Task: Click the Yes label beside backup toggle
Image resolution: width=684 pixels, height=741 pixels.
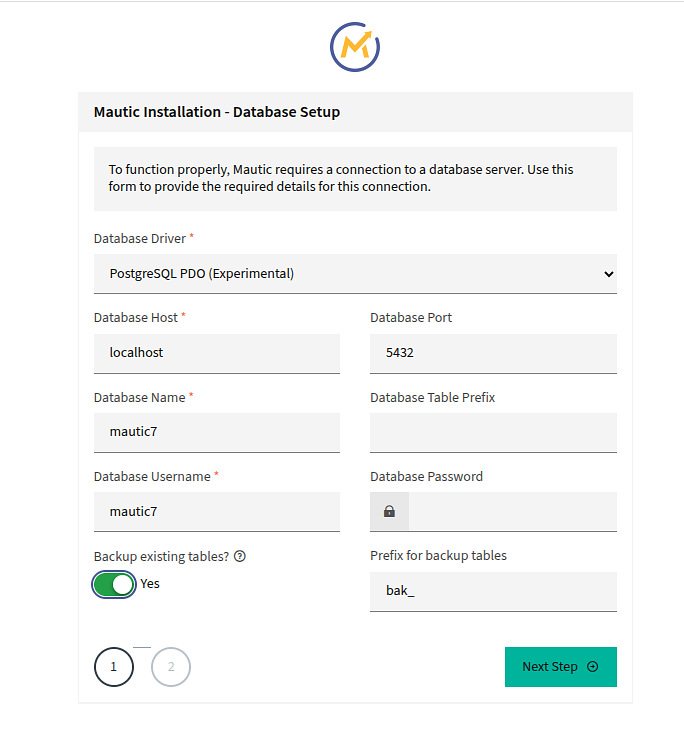Action: [x=150, y=584]
